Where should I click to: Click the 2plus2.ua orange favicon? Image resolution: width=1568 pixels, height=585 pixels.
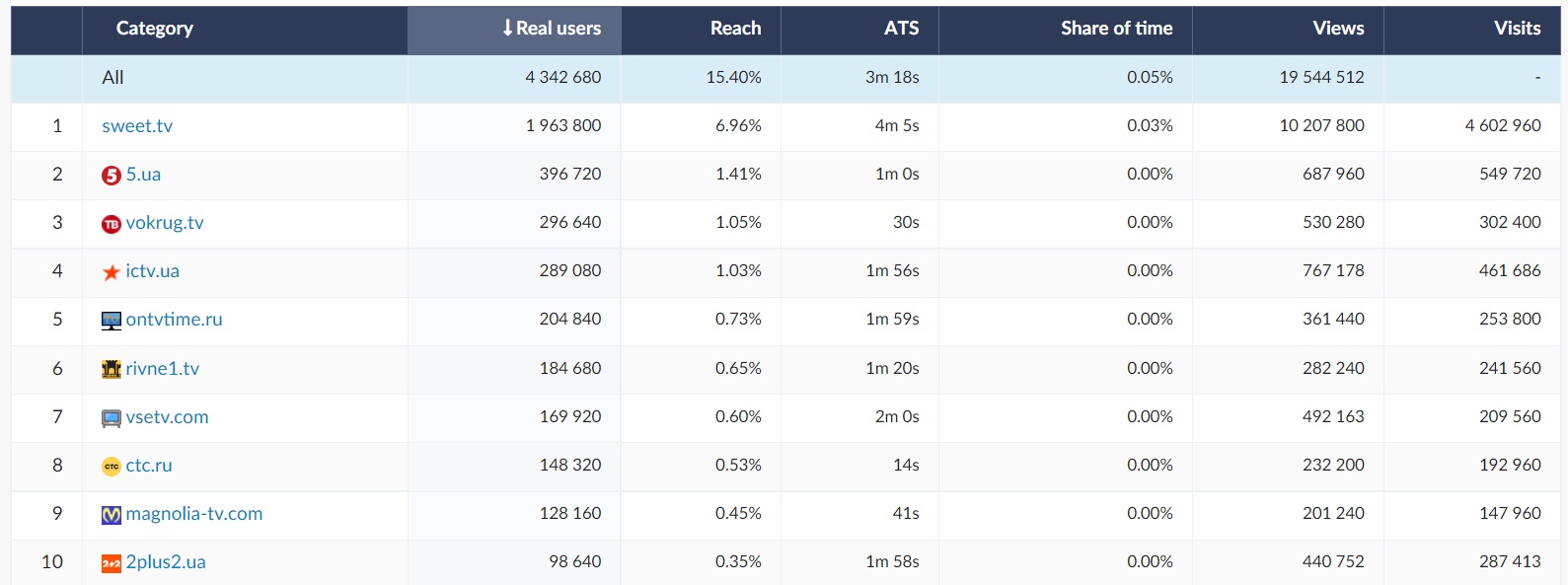coord(112,563)
